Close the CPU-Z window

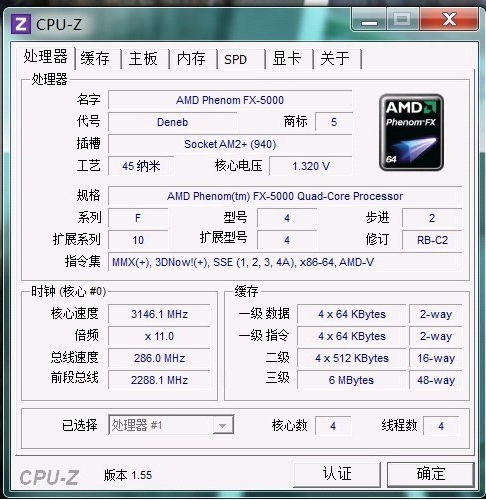449,20
